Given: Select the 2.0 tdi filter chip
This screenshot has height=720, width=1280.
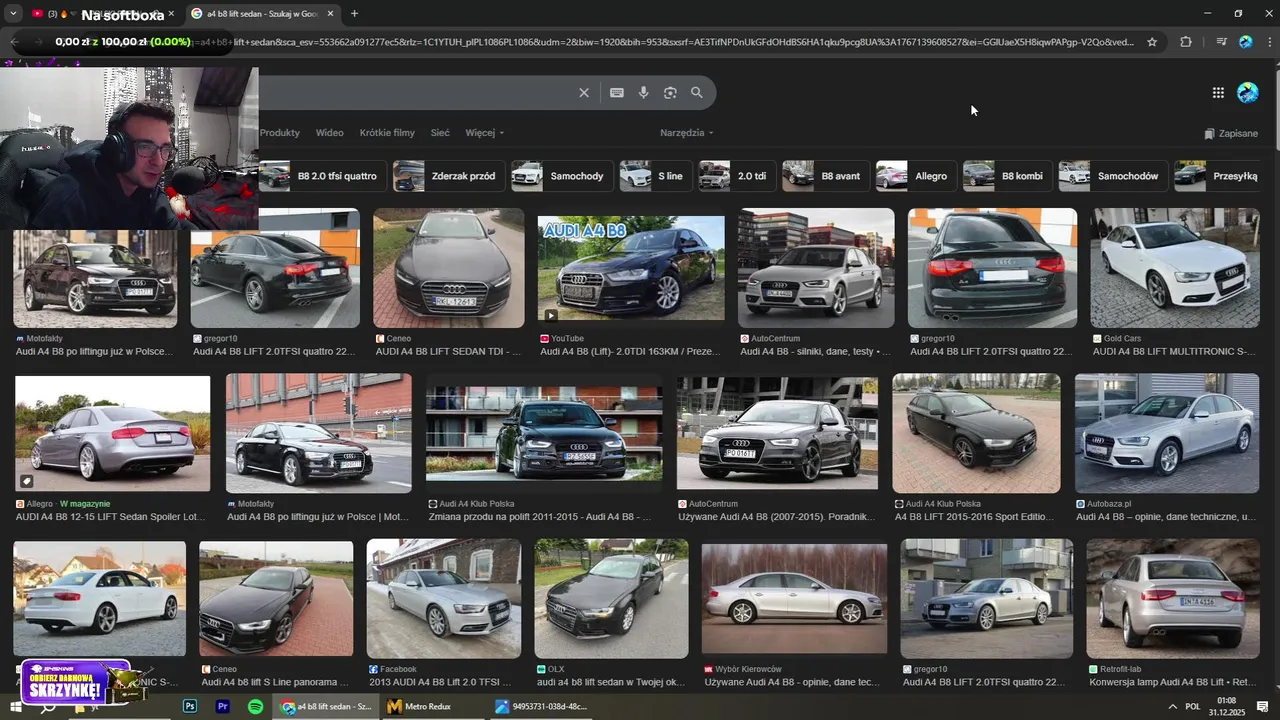Looking at the screenshot, I should (x=737, y=176).
